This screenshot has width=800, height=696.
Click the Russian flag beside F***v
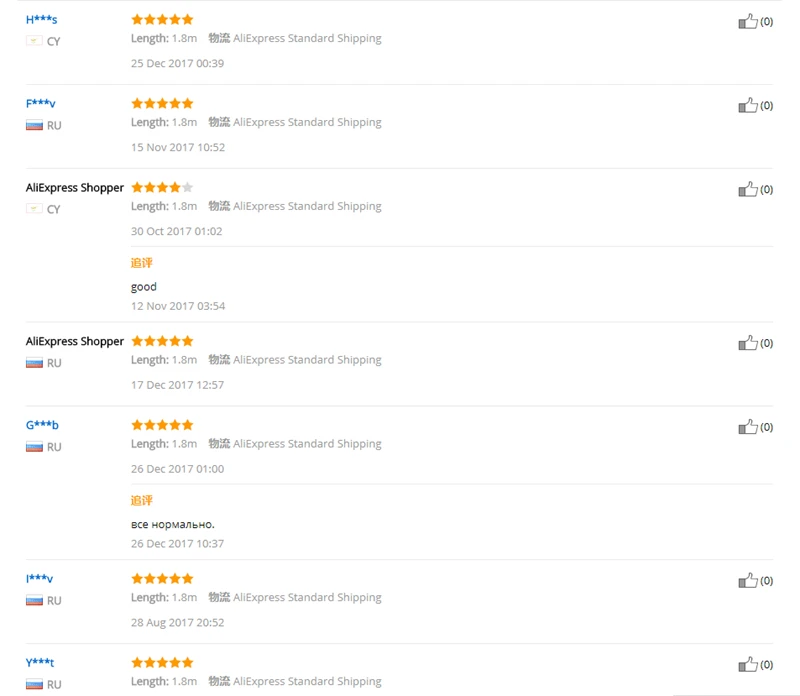[x=34, y=125]
